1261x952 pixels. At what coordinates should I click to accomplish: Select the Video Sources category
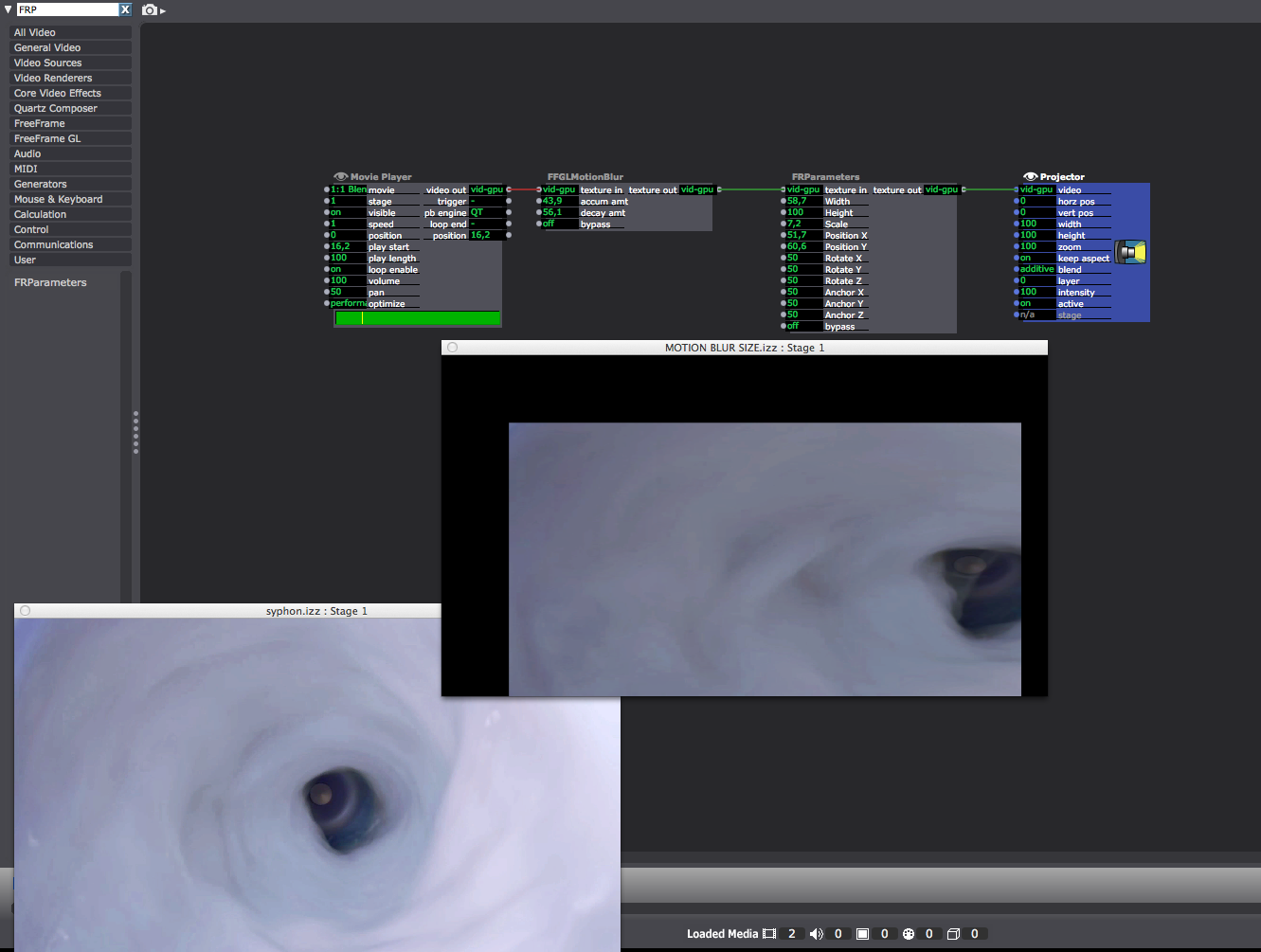tap(70, 63)
